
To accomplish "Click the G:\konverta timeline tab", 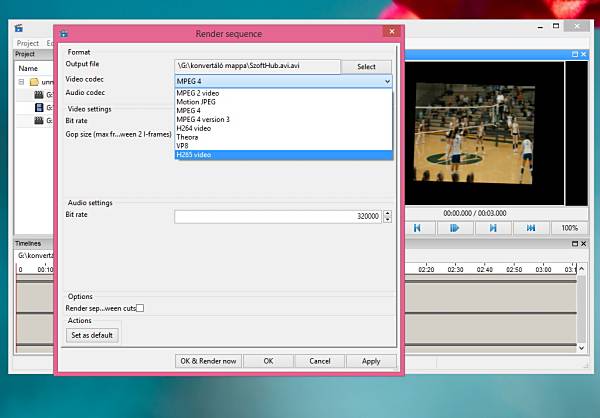I will click(x=35, y=255).
